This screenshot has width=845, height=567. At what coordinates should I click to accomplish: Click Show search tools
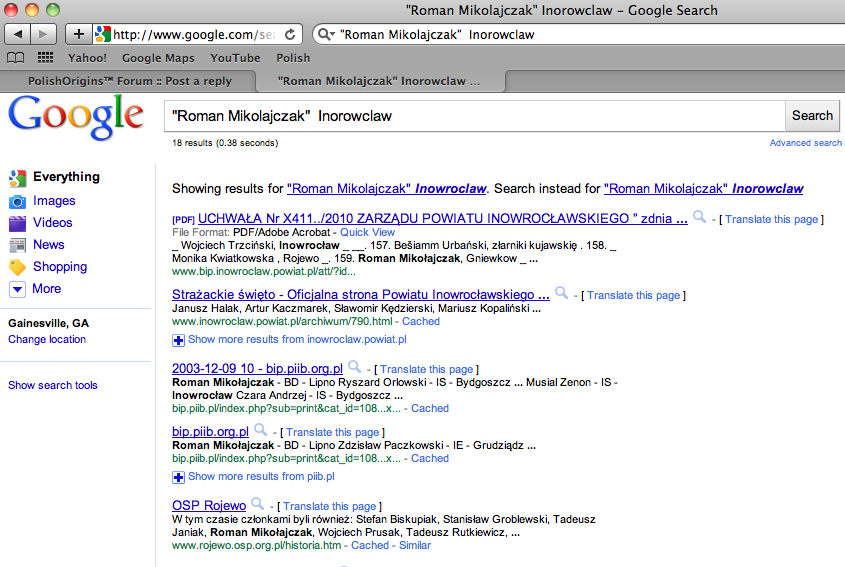click(x=53, y=385)
